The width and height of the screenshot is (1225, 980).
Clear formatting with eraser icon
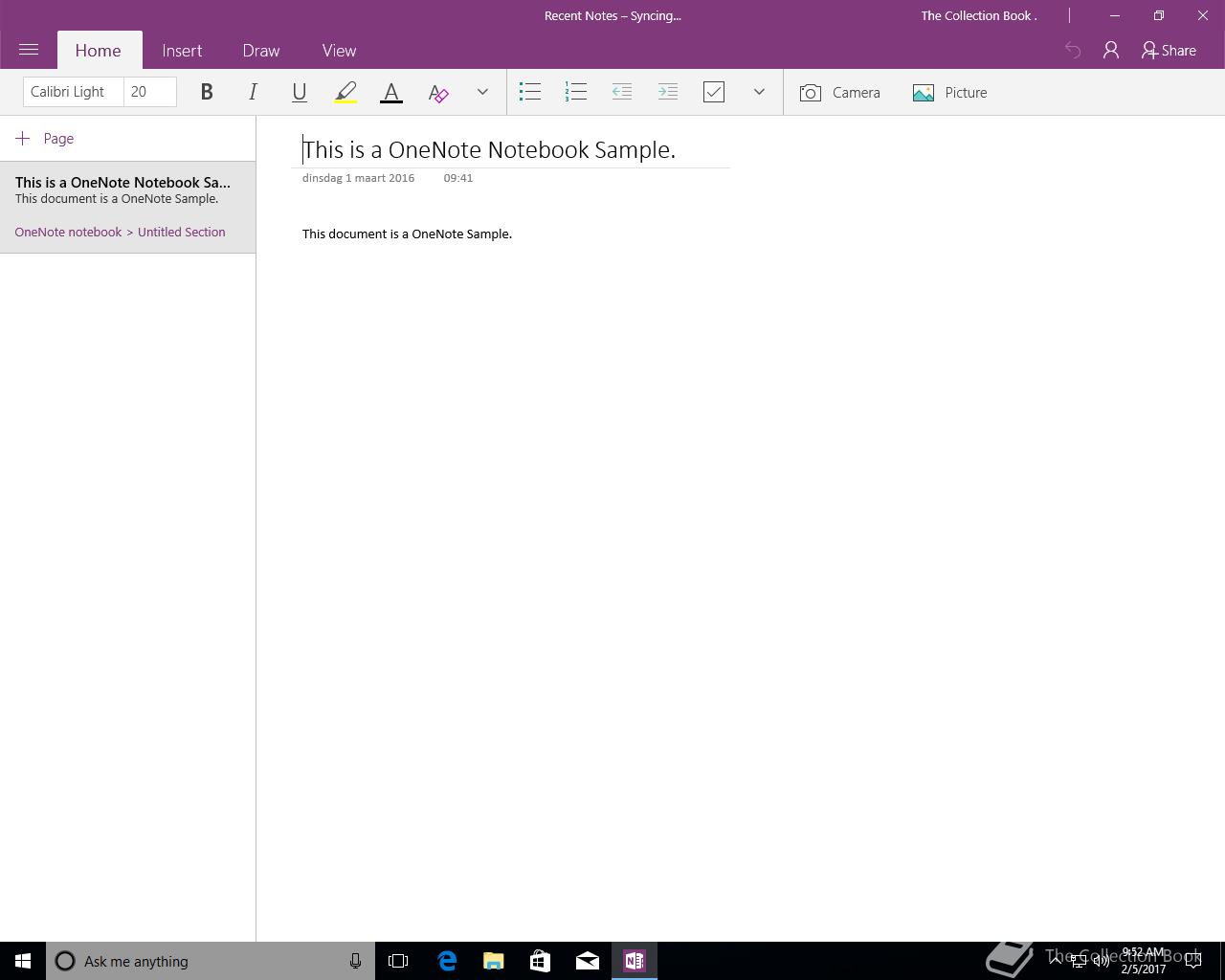pyautogui.click(x=437, y=92)
